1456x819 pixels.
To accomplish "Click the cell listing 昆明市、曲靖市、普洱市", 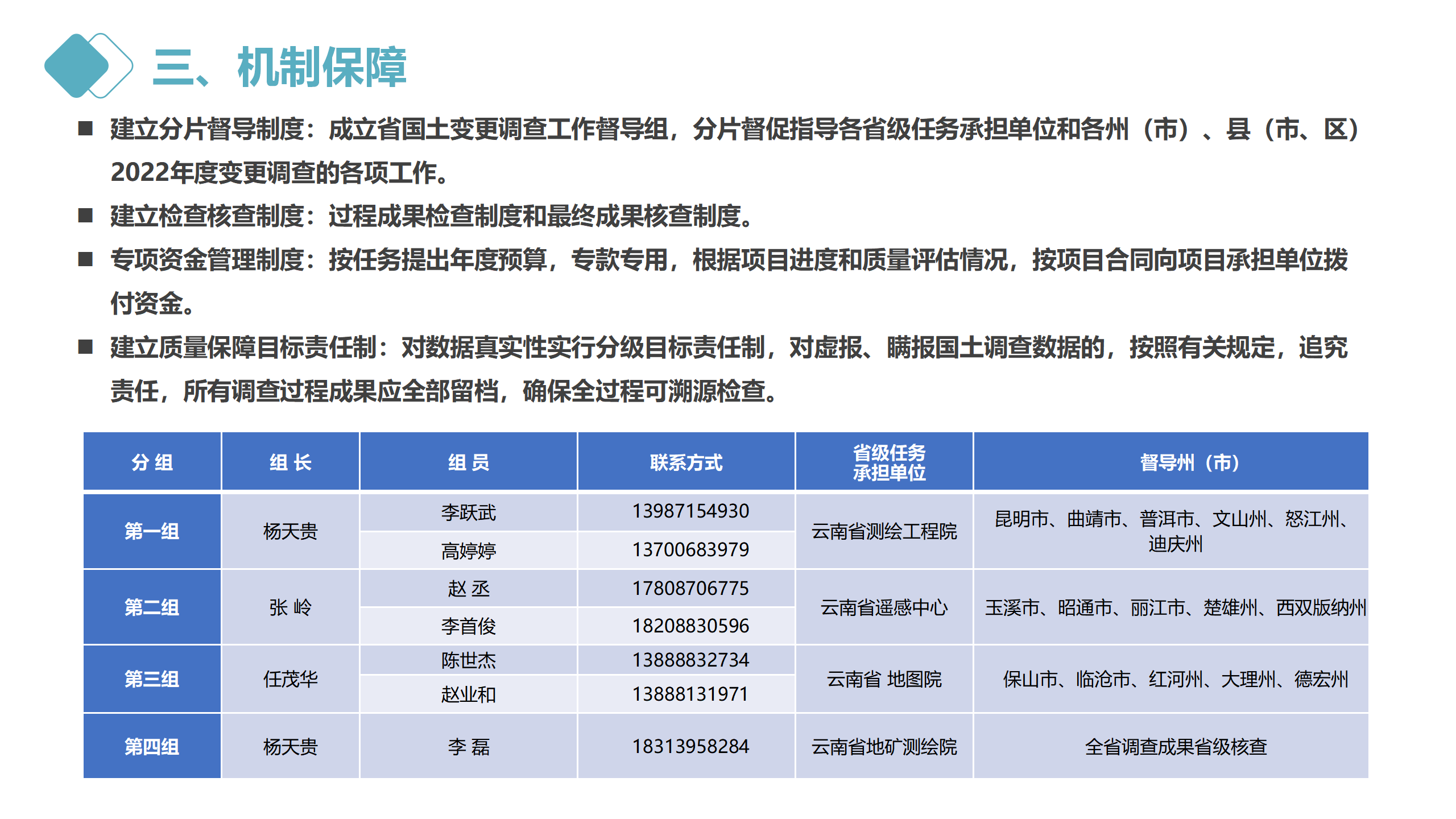I will [x=1171, y=531].
